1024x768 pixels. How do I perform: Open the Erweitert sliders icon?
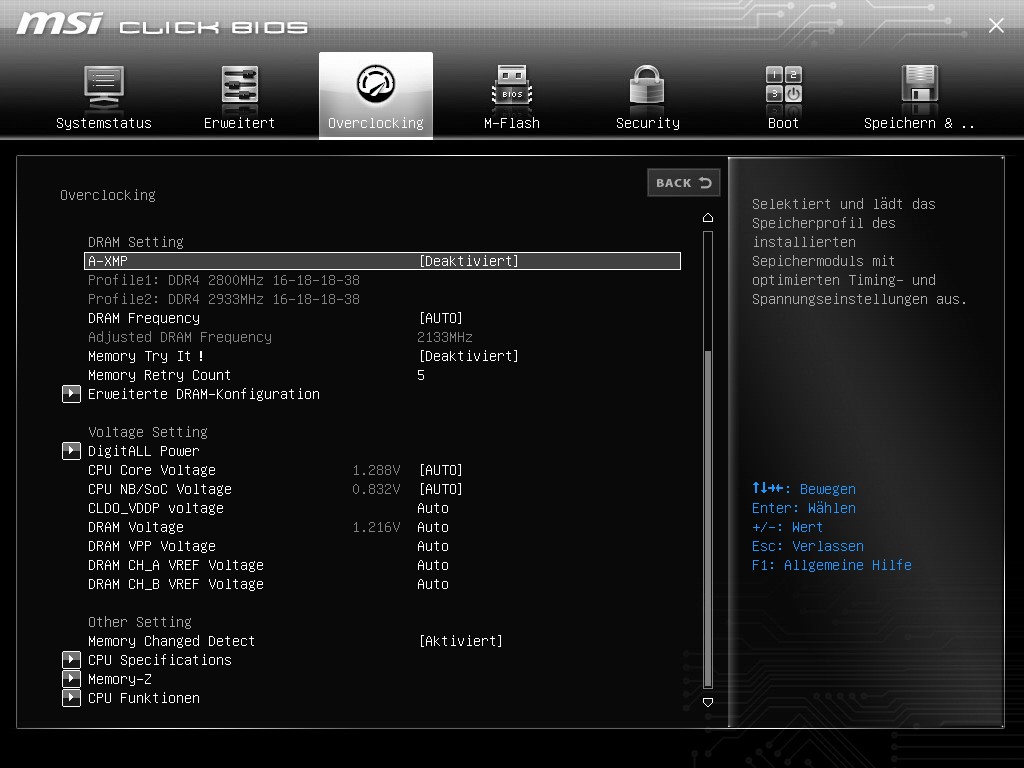[240, 85]
